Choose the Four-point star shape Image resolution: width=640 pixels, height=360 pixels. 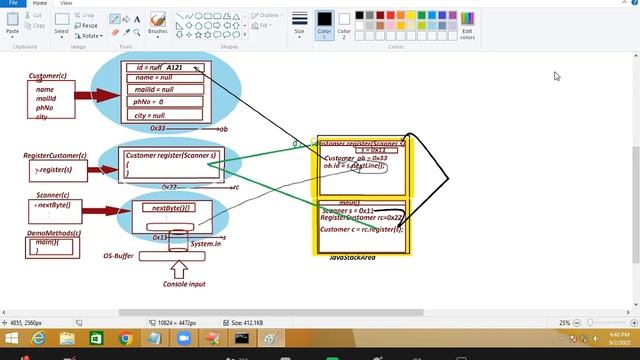tap(189, 35)
